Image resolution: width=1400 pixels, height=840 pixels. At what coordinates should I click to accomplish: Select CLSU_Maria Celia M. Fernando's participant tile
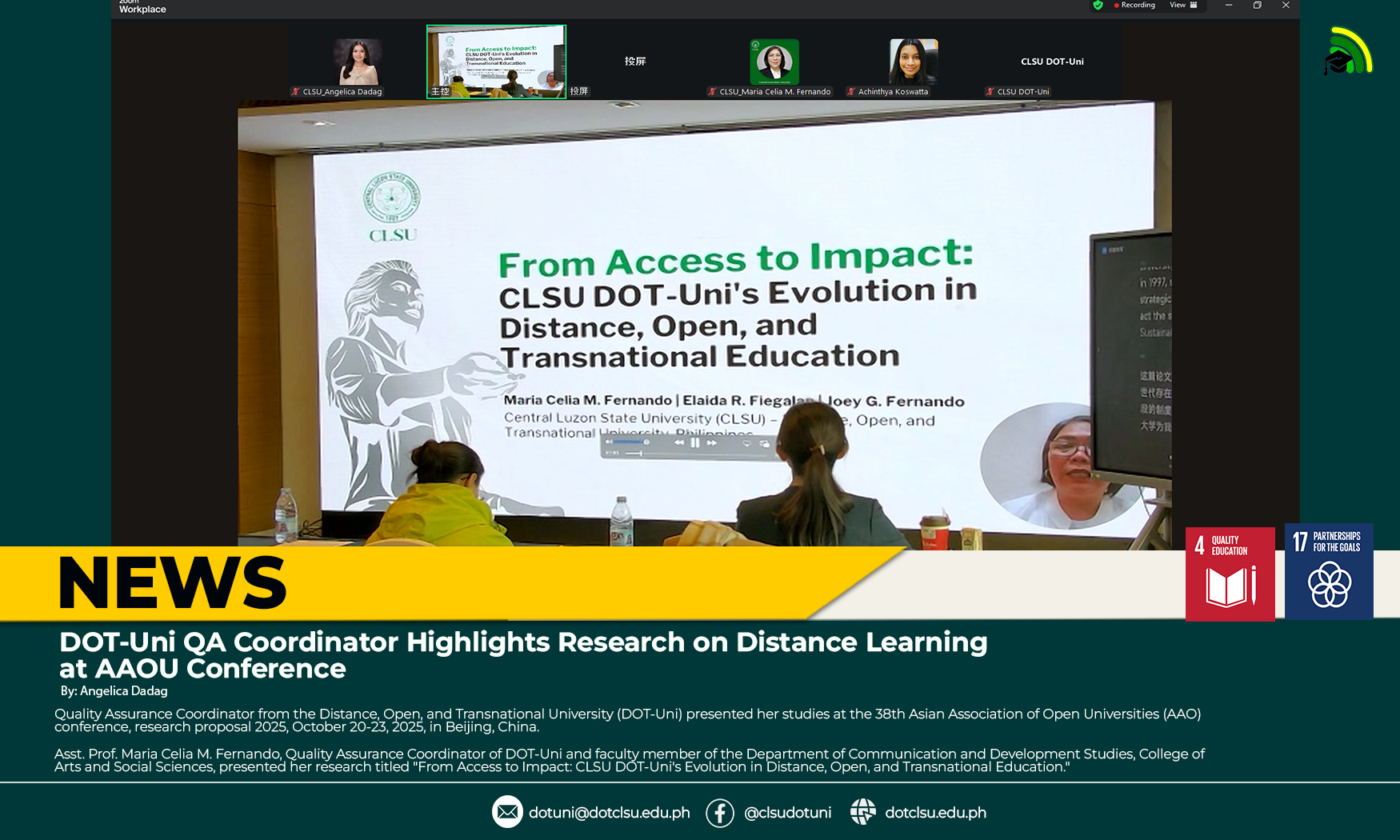click(774, 62)
